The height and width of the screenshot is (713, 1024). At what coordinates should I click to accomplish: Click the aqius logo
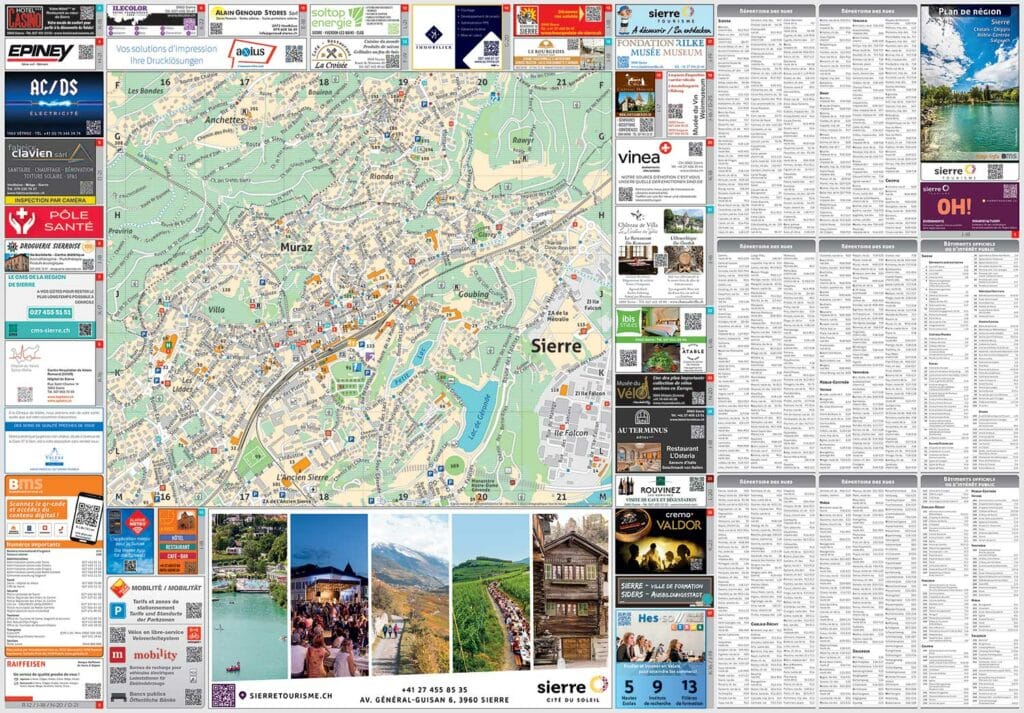click(251, 53)
